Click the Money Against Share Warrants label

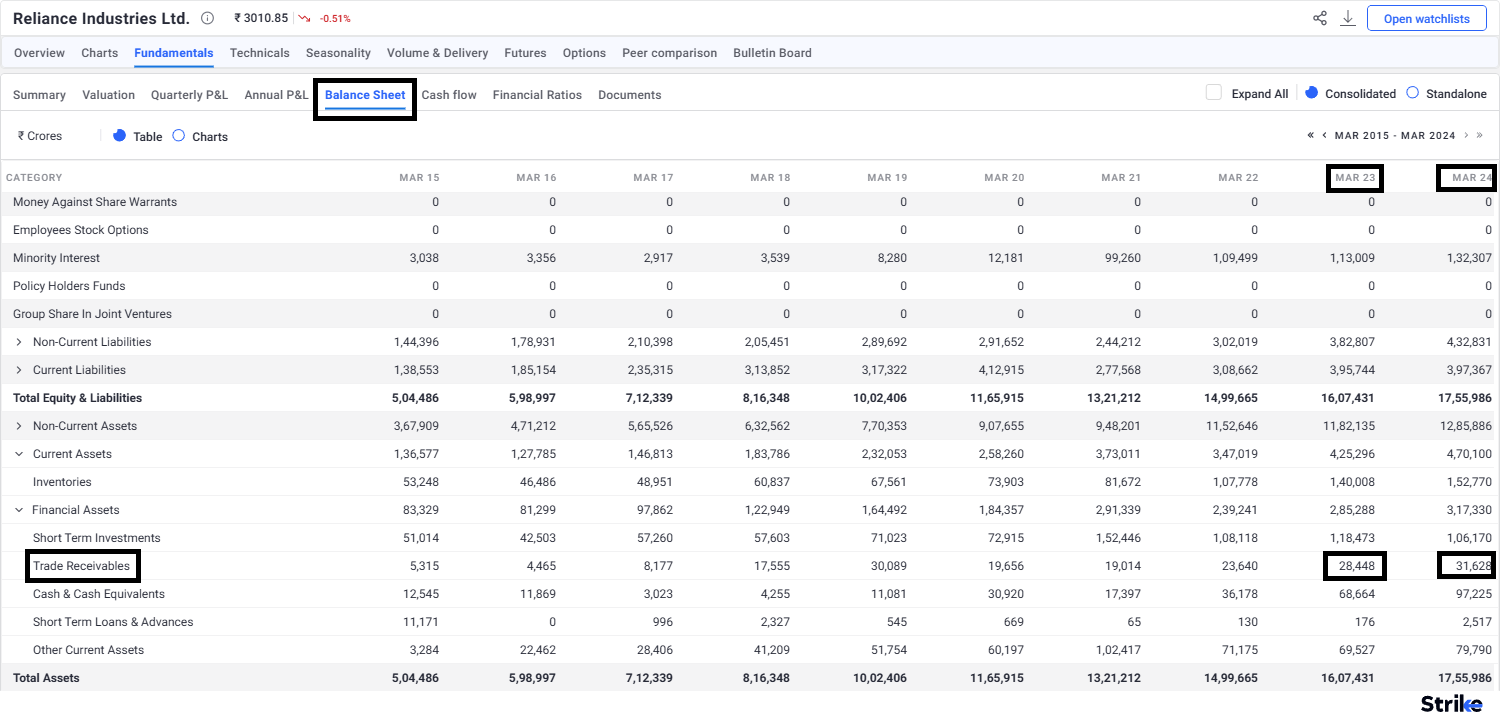coord(95,202)
